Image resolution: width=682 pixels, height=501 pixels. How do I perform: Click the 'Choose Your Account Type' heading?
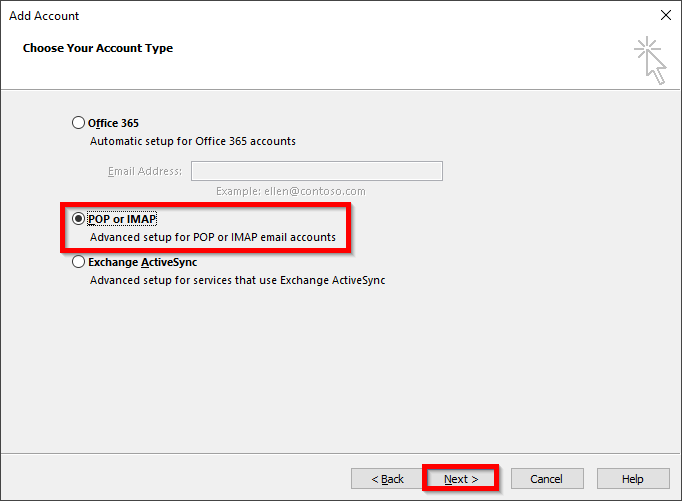[x=98, y=48]
